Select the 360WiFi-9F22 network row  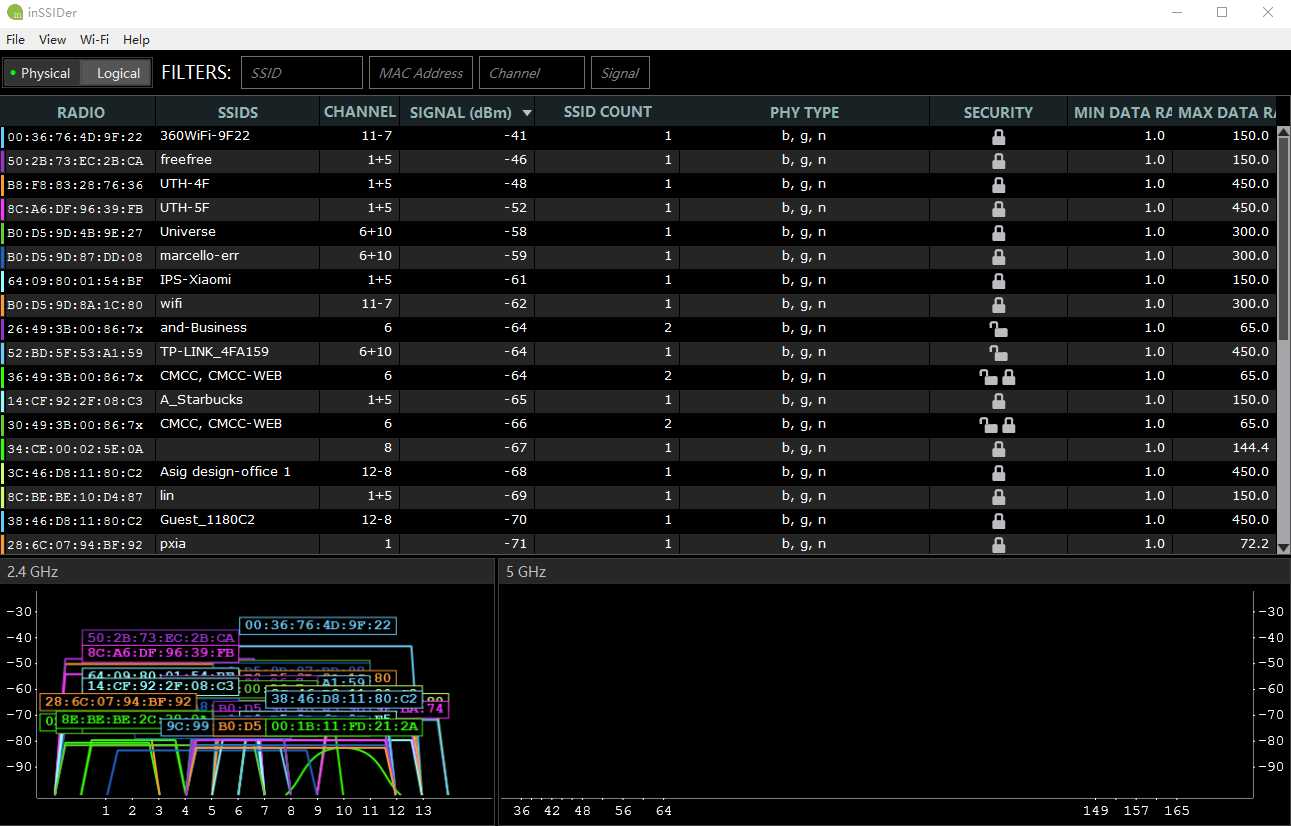[x=639, y=136]
